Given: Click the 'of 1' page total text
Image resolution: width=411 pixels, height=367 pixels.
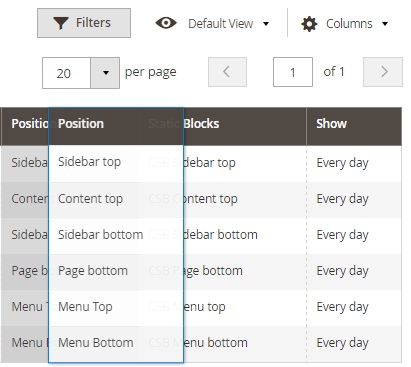Looking at the screenshot, I should click(x=334, y=72).
